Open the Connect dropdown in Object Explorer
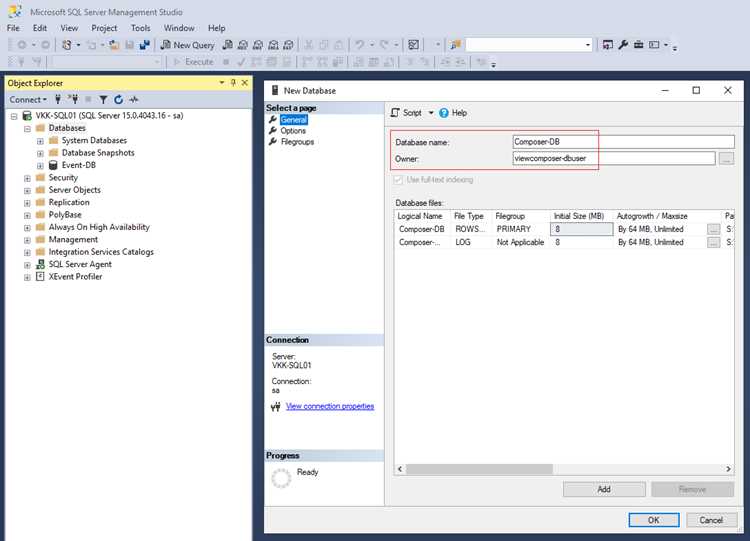750x541 pixels. click(28, 99)
